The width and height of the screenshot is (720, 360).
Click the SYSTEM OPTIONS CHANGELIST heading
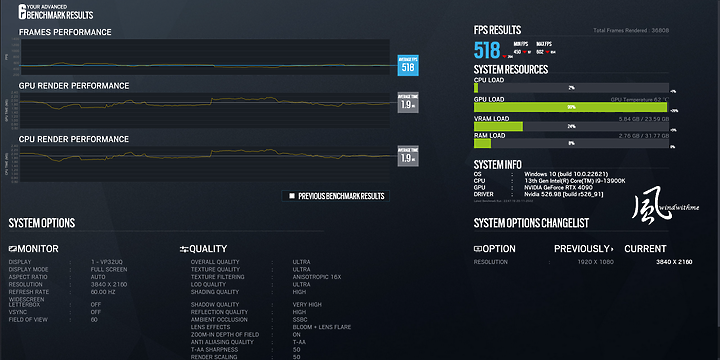click(x=531, y=223)
